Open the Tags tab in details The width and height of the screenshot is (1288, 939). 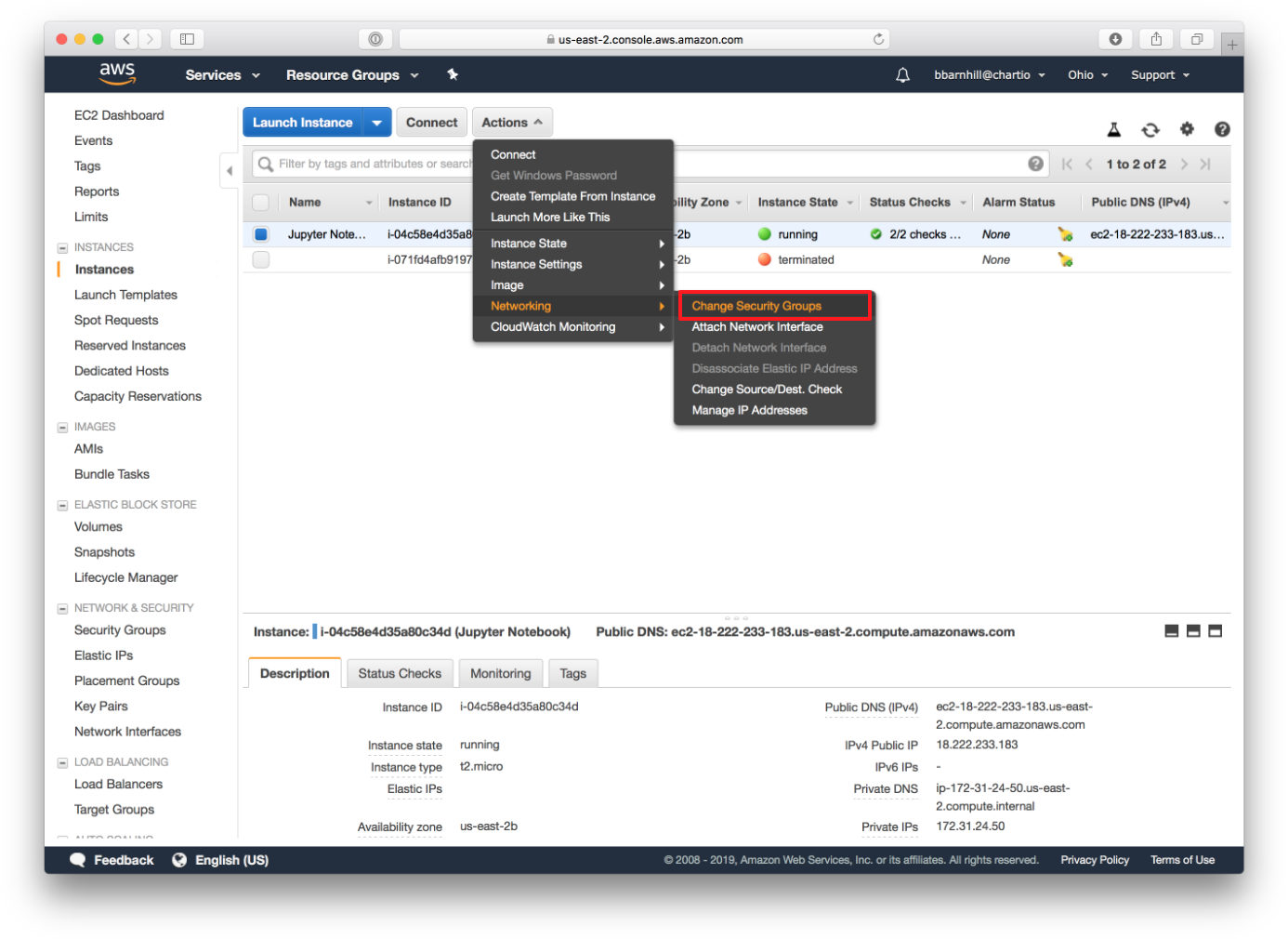(573, 673)
